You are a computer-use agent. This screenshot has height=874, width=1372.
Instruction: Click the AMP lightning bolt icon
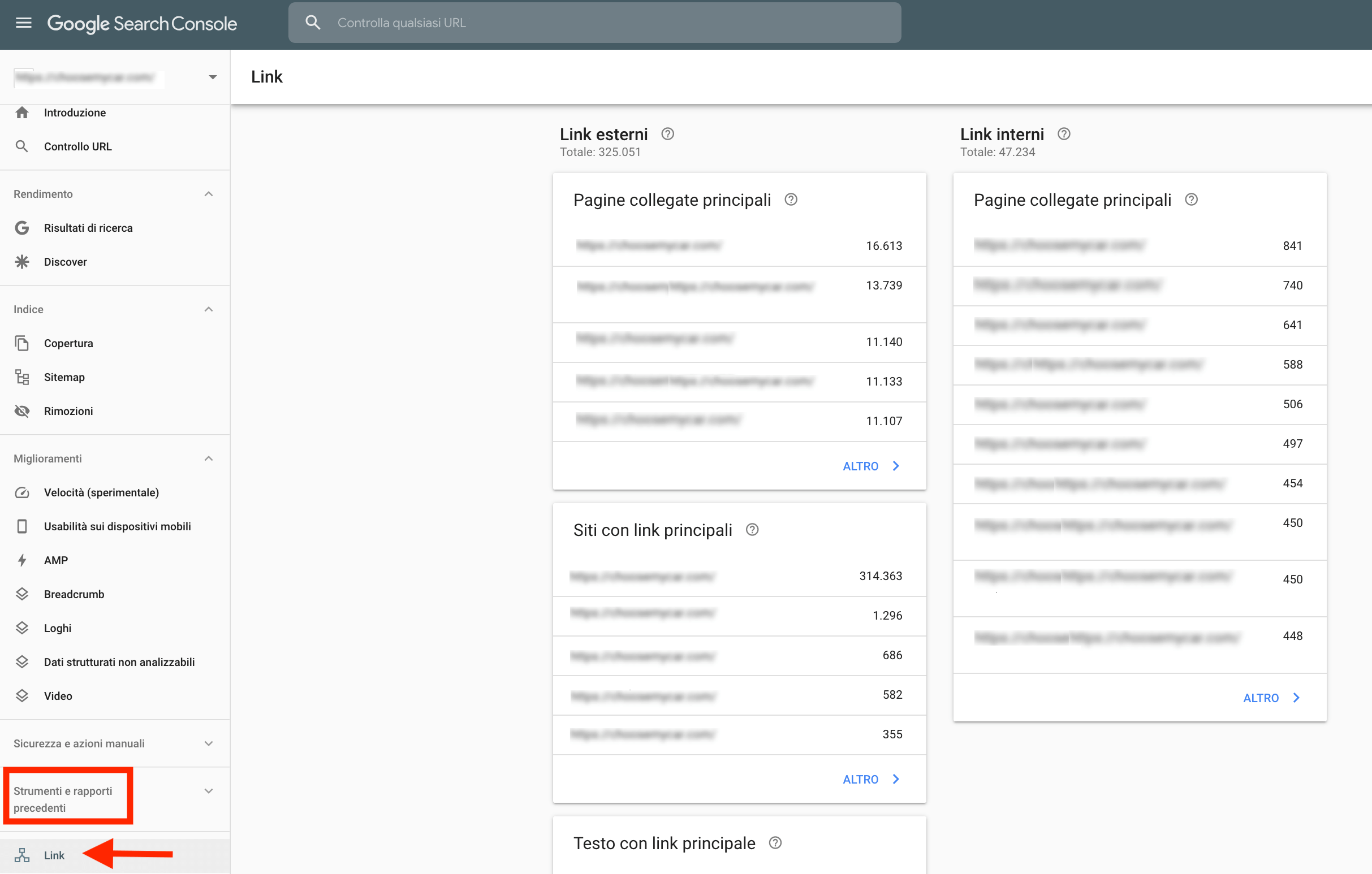(x=22, y=560)
